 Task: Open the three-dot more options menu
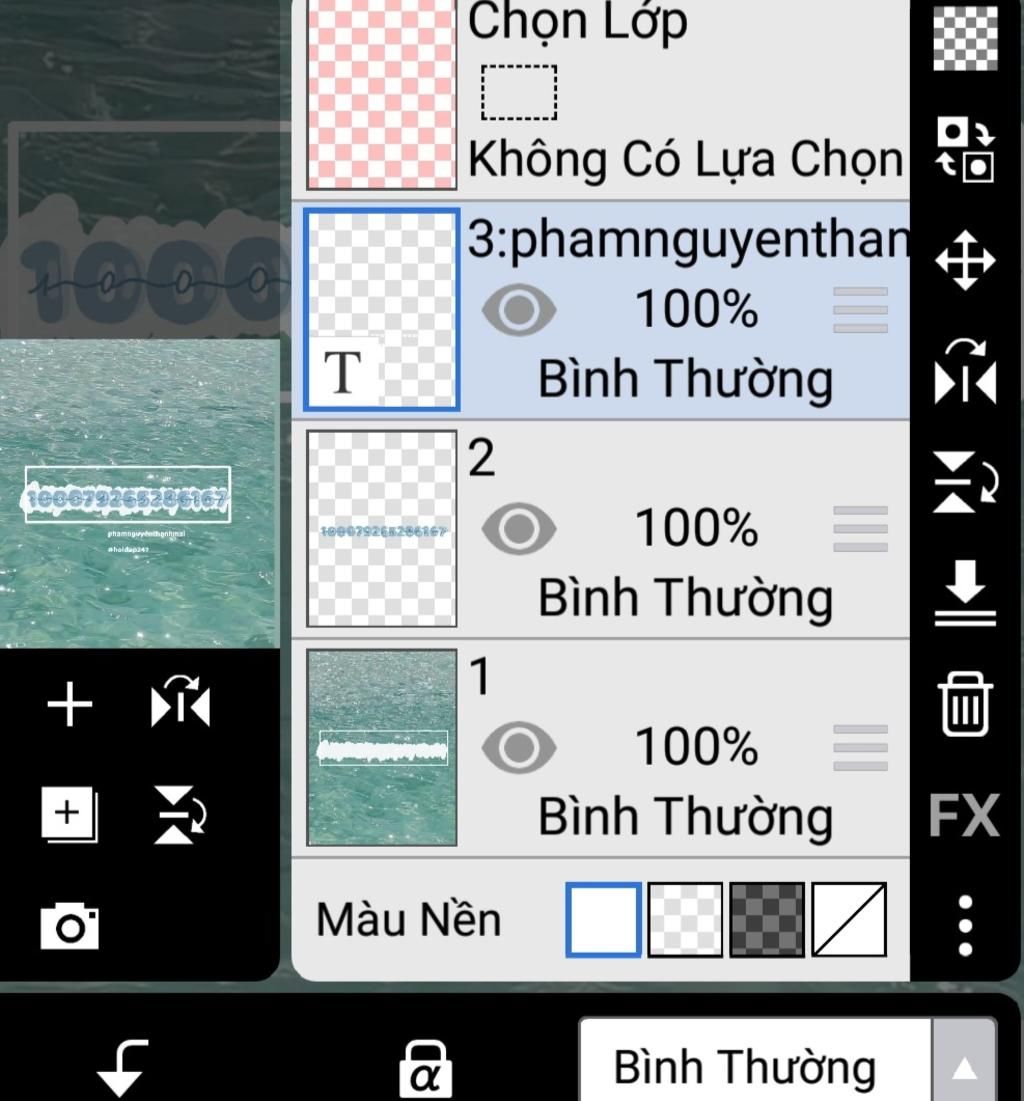point(965,925)
